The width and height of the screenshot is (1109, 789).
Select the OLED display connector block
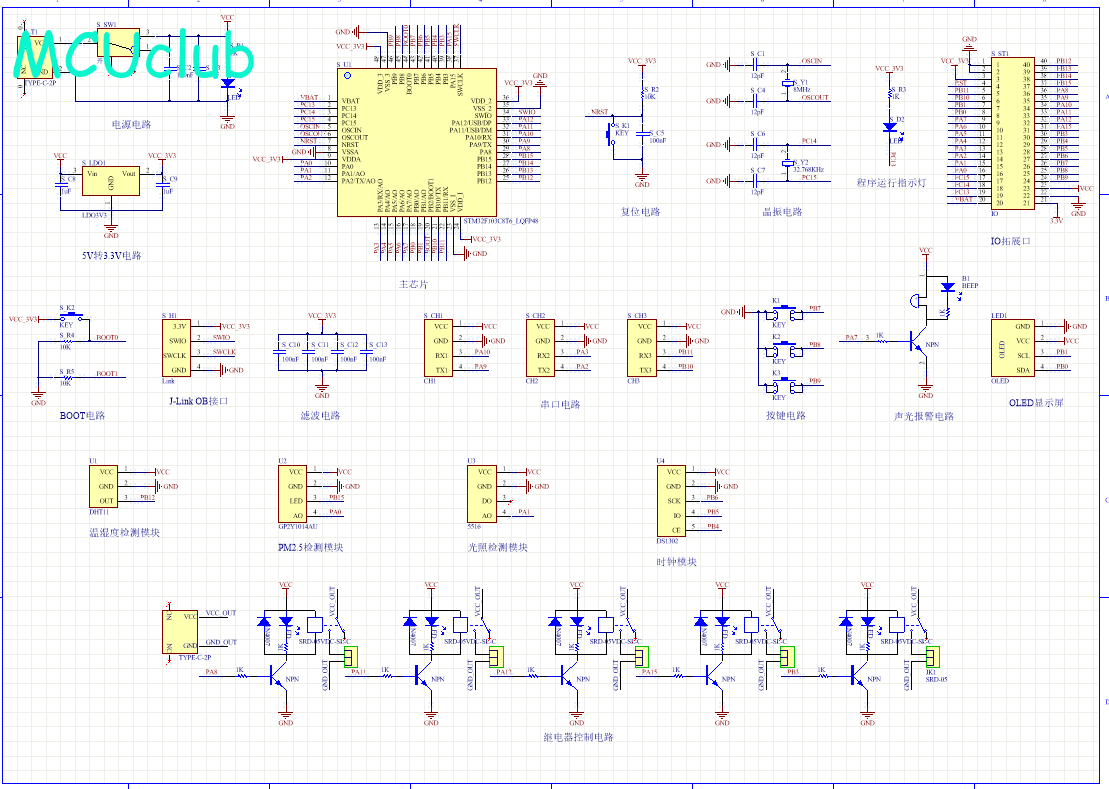click(1012, 348)
